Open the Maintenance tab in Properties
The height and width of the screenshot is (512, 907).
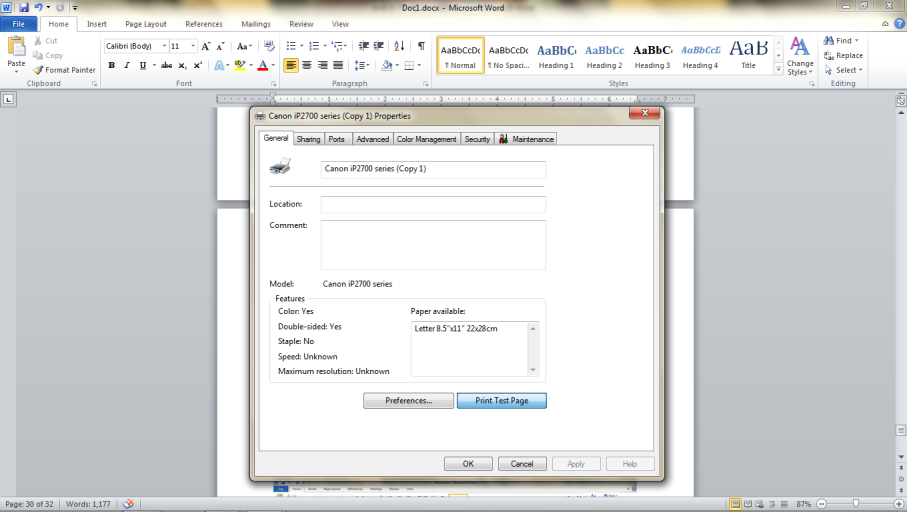[526, 139]
